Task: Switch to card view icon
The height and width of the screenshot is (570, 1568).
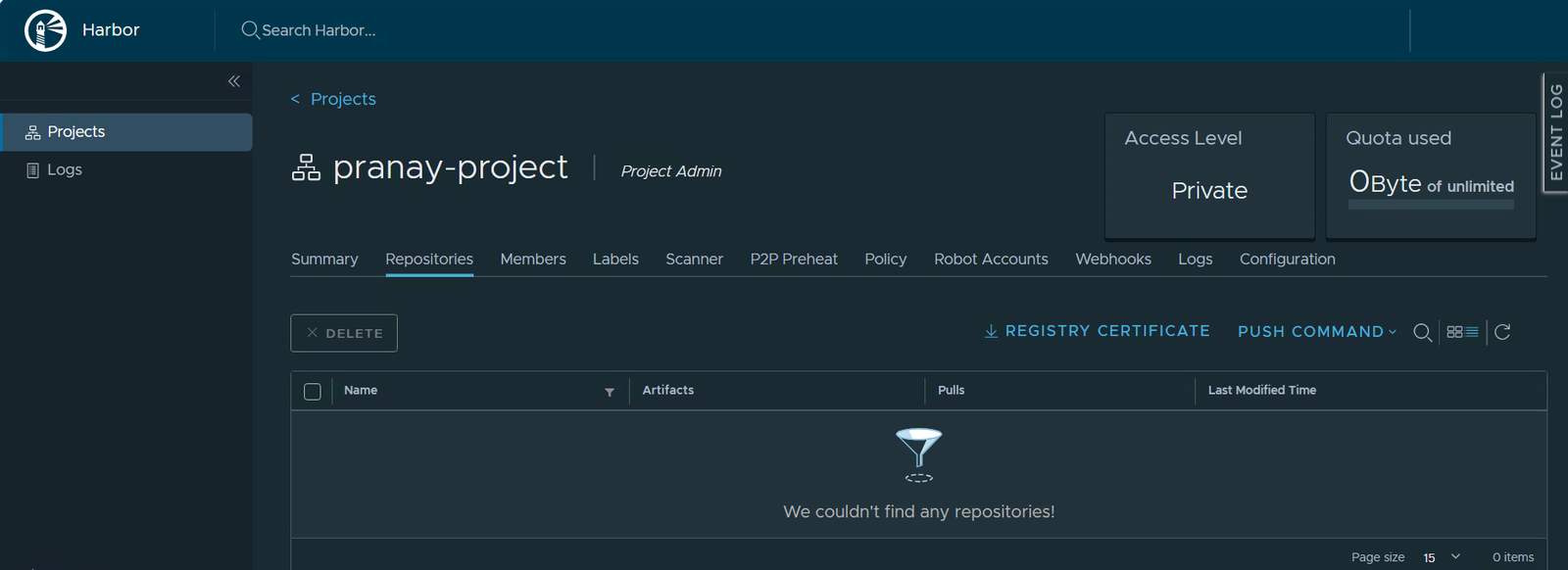Action: 1454,332
